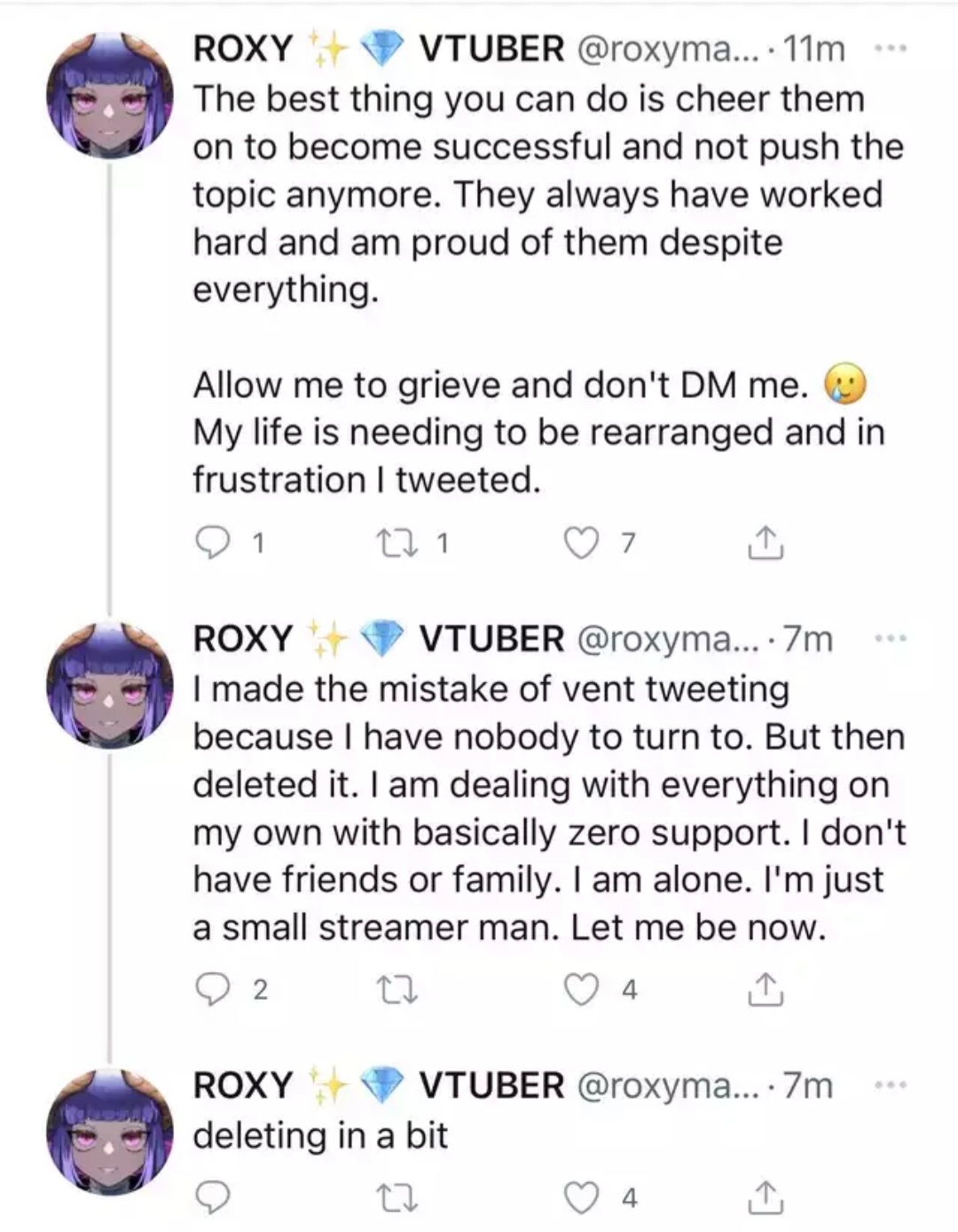Viewport: 958px width, 1232px height.
Task: Tap the avatar beside the first tweet
Action: 109,93
